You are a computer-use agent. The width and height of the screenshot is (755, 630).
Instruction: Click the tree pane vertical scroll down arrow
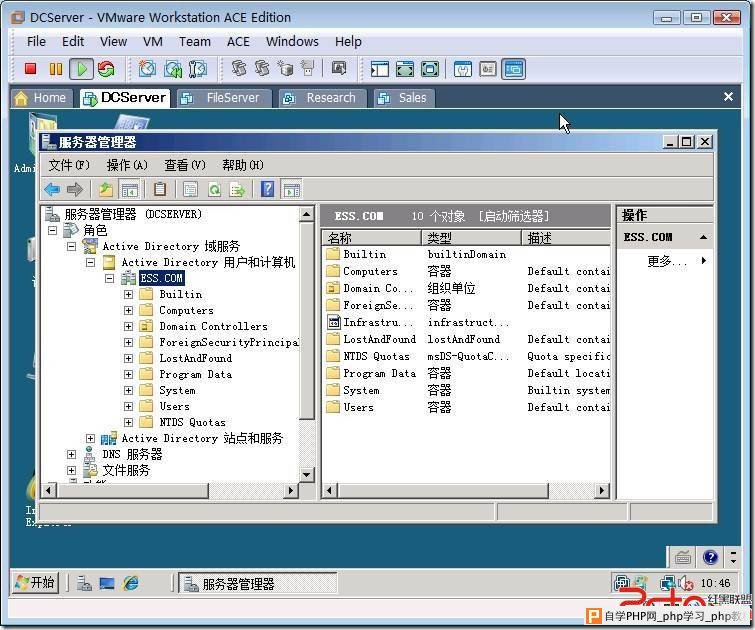point(307,474)
